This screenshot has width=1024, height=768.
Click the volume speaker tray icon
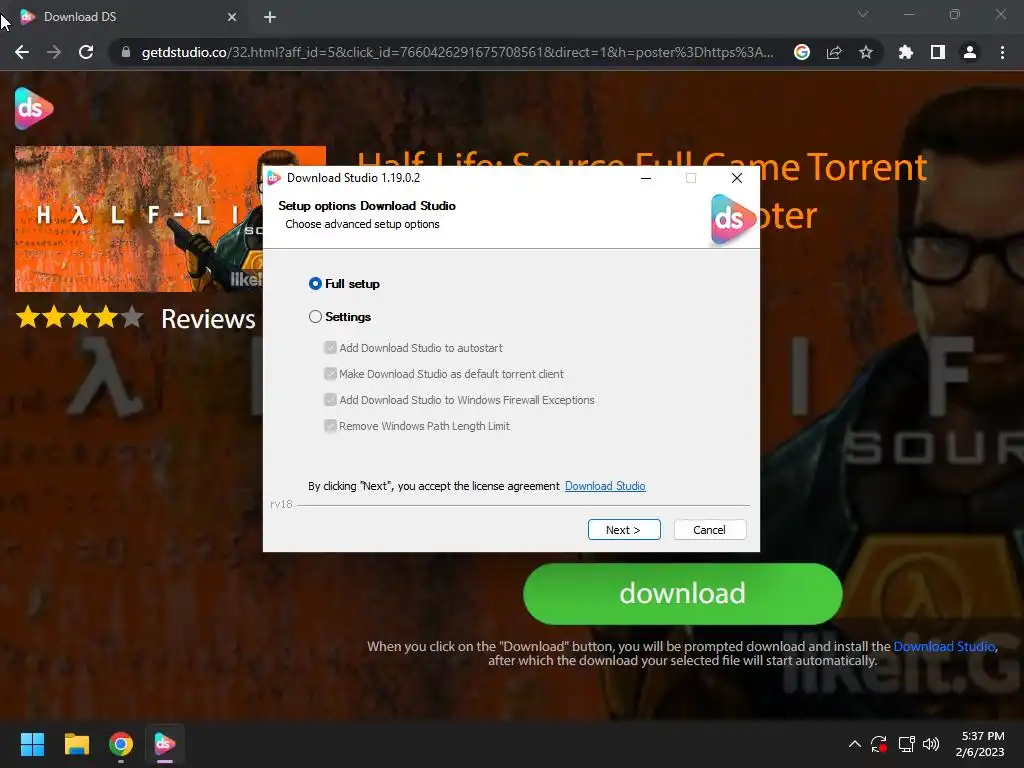click(x=931, y=744)
